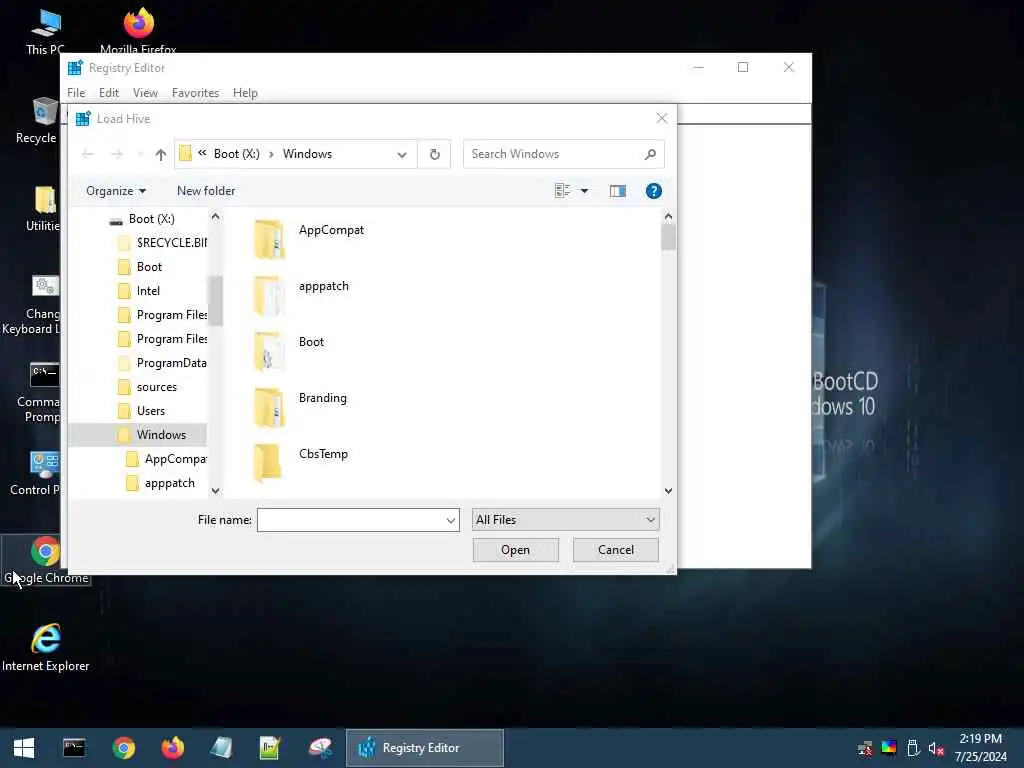Screen dimensions: 1024x768
Task: Open the Edit menu in Registry Editor
Action: click(108, 93)
